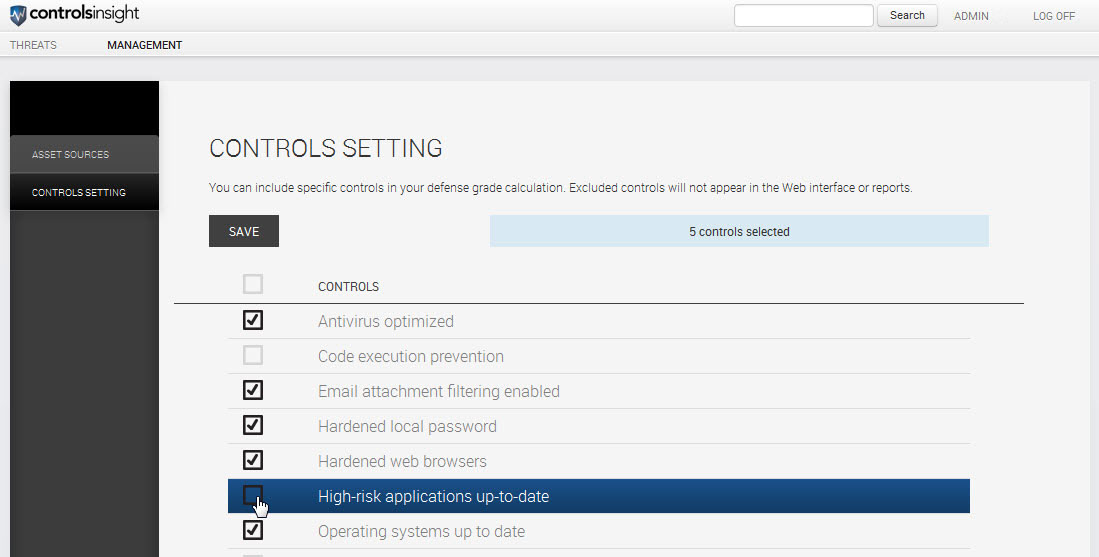This screenshot has height=557, width=1099.
Task: Click inside the search text field
Action: [803, 16]
